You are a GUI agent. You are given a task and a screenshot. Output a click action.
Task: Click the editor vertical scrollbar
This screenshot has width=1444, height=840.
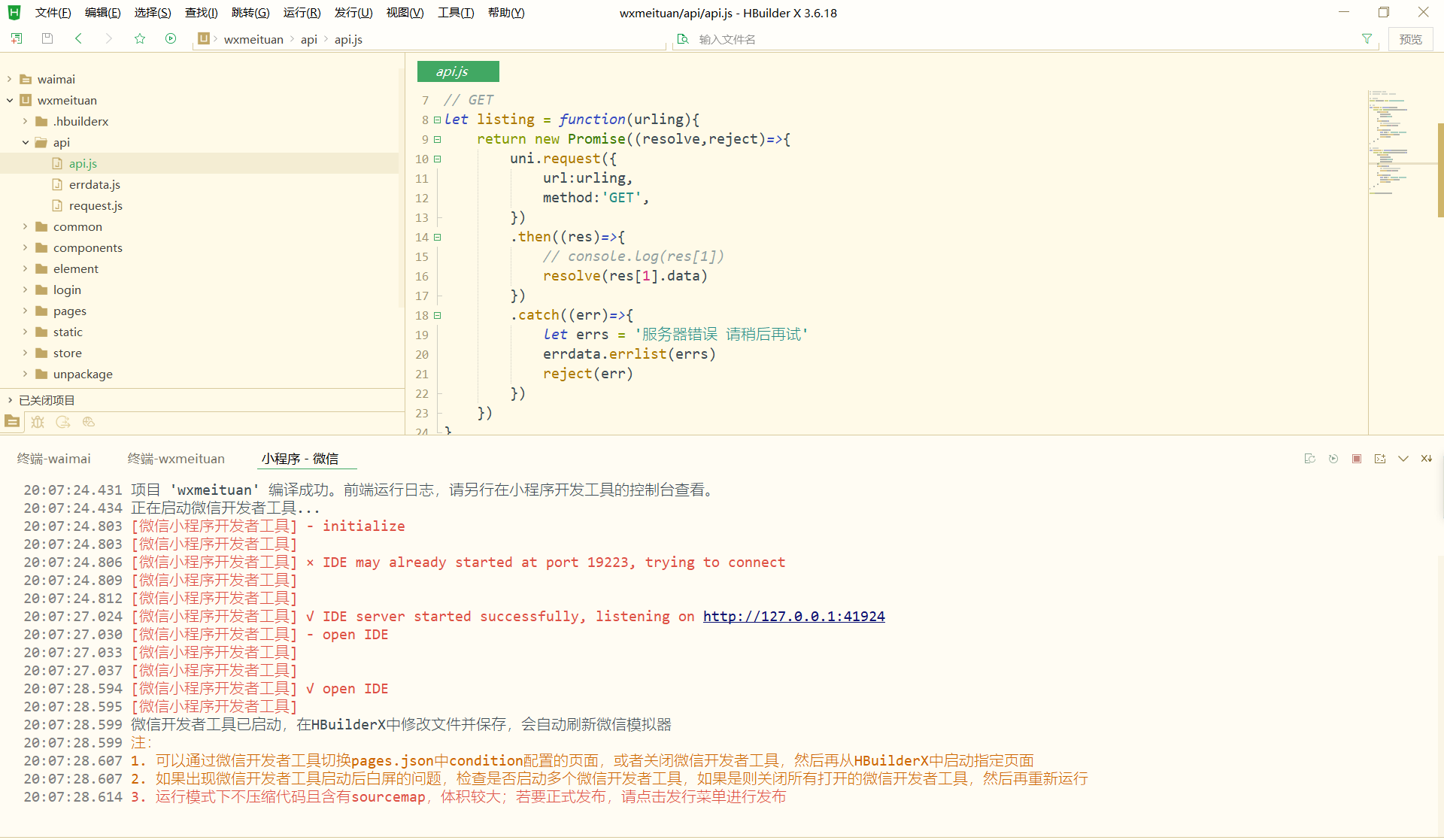point(1440,171)
